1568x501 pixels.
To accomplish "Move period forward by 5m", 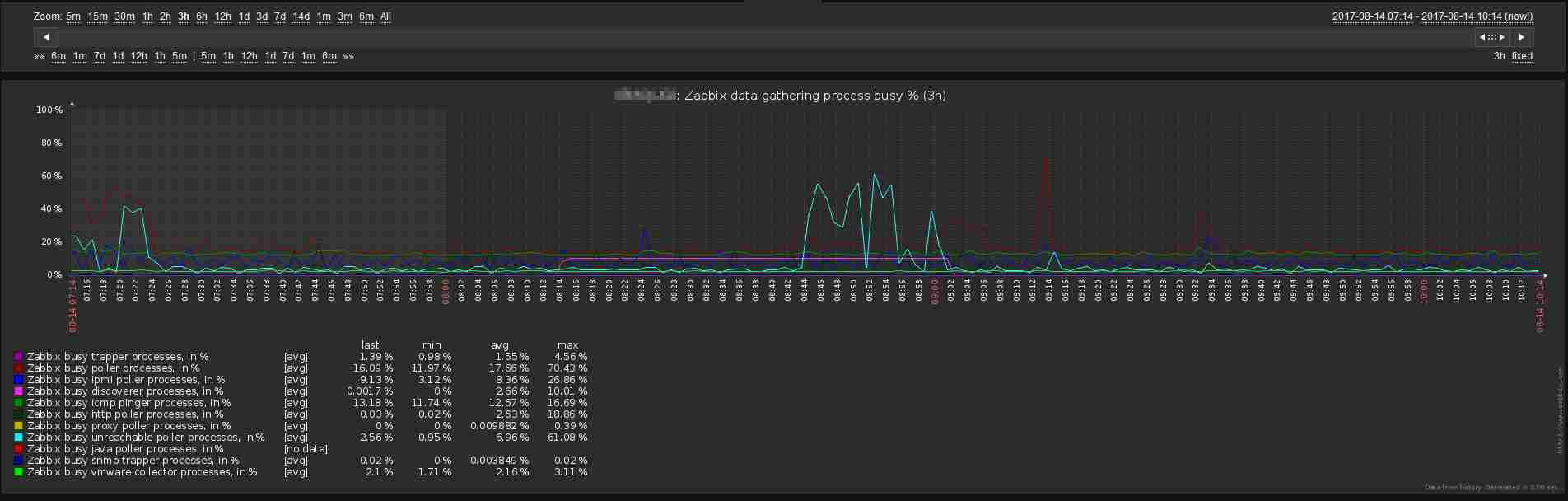I will [208, 57].
